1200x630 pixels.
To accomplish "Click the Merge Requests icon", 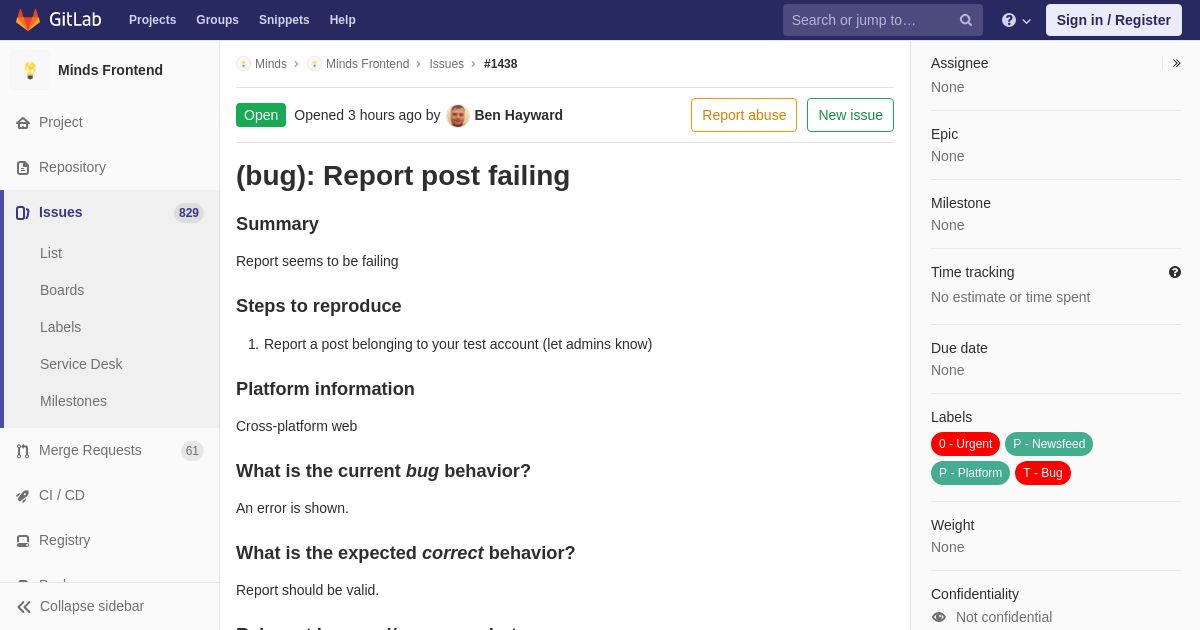I will click(x=23, y=451).
